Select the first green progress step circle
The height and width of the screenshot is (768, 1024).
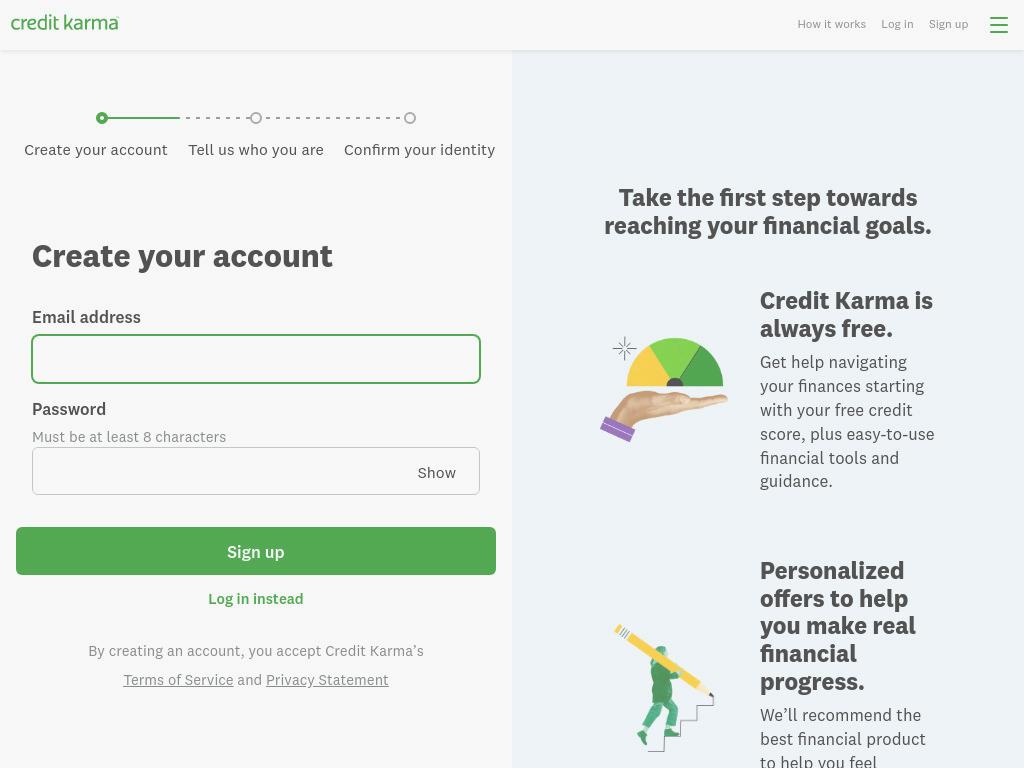102,118
